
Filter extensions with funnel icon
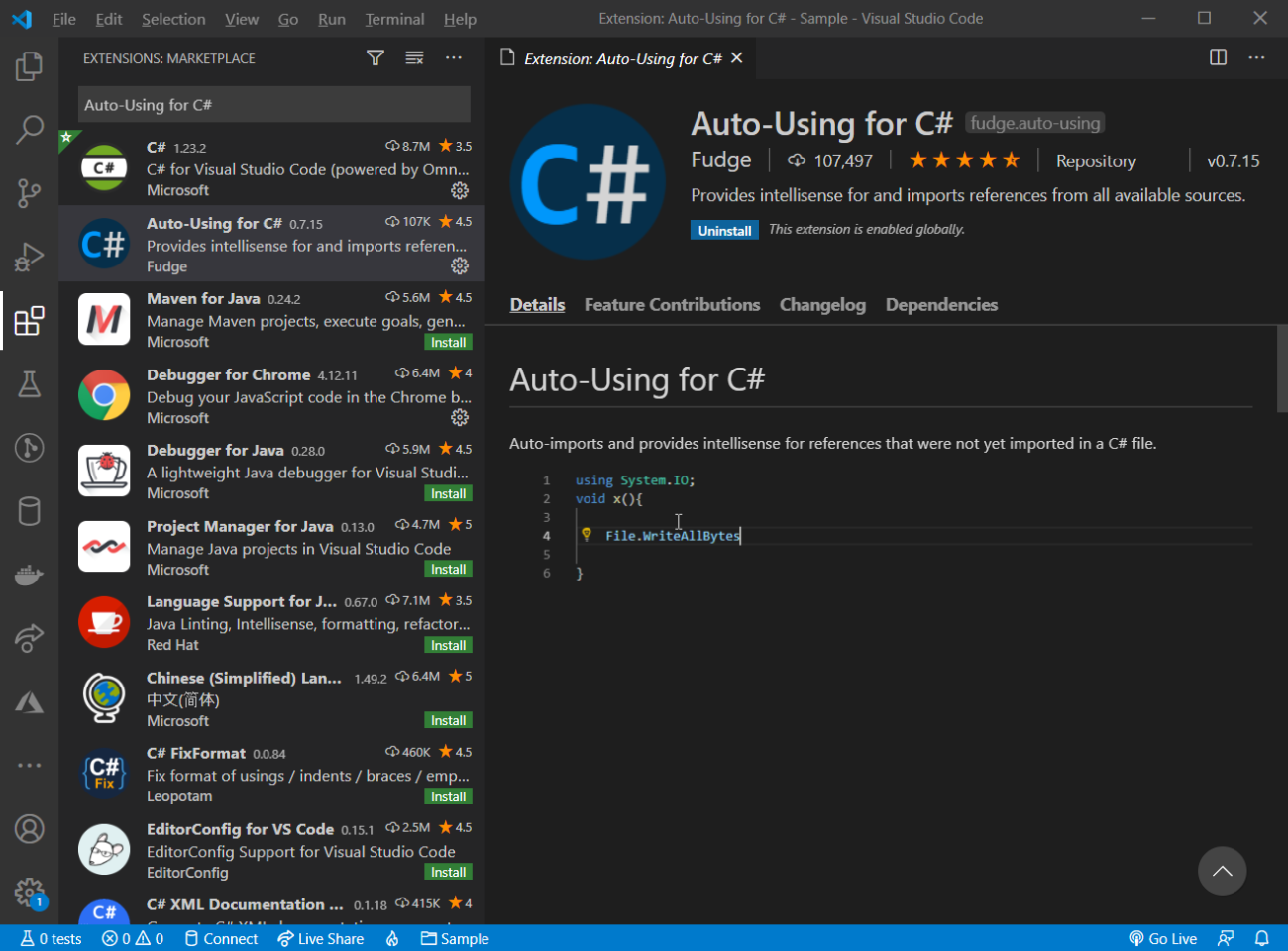376,58
